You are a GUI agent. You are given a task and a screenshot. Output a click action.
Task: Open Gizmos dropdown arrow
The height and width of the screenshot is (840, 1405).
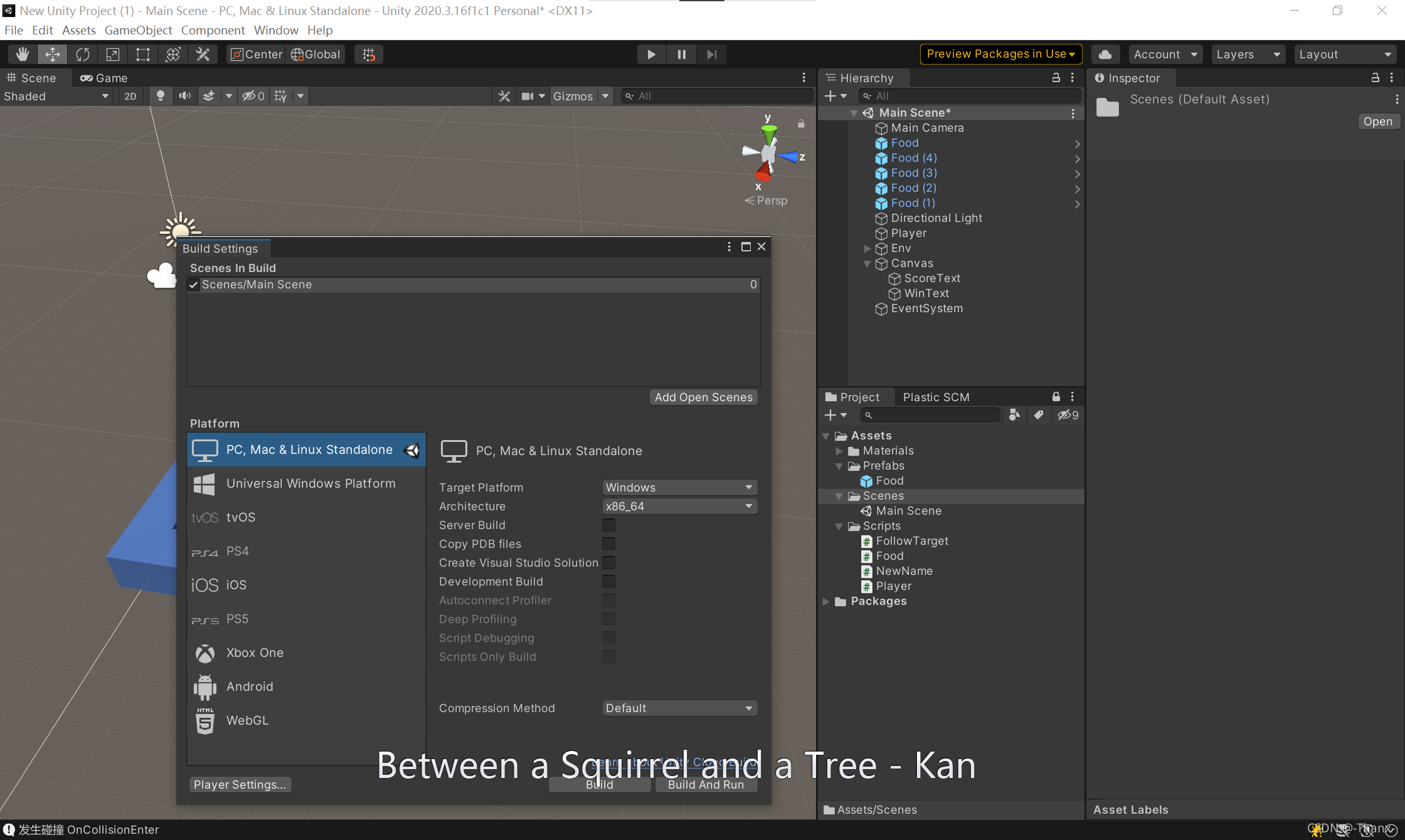[605, 96]
